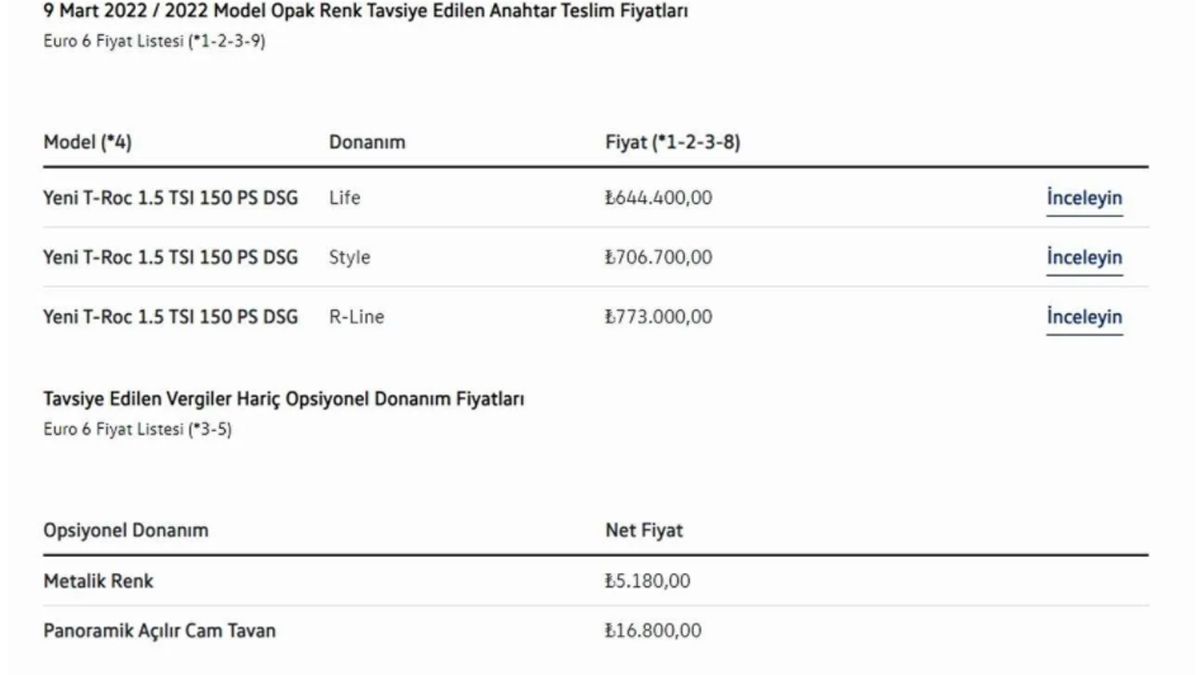The width and height of the screenshot is (1200, 675).
Task: Follow the İnceleyin link for R-Line
Action: [1084, 318]
